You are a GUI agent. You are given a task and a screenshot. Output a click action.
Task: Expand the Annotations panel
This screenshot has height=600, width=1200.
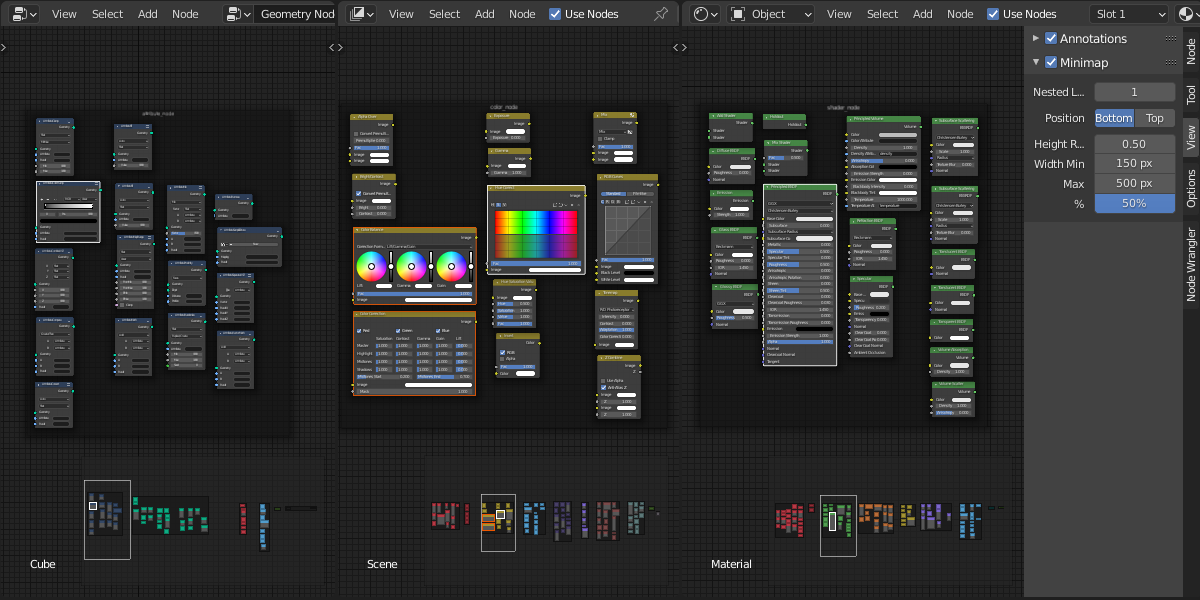pos(1036,38)
